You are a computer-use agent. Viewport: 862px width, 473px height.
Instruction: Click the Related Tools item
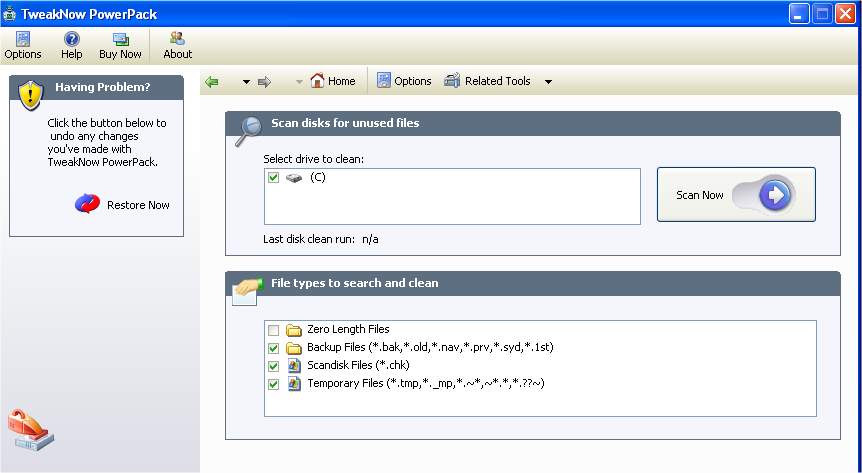(487, 81)
